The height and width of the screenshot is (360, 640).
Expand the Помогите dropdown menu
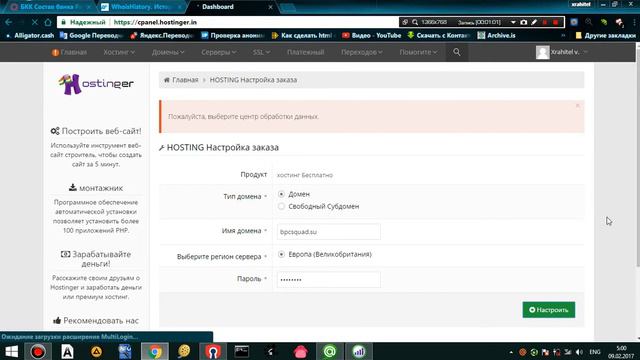point(418,52)
